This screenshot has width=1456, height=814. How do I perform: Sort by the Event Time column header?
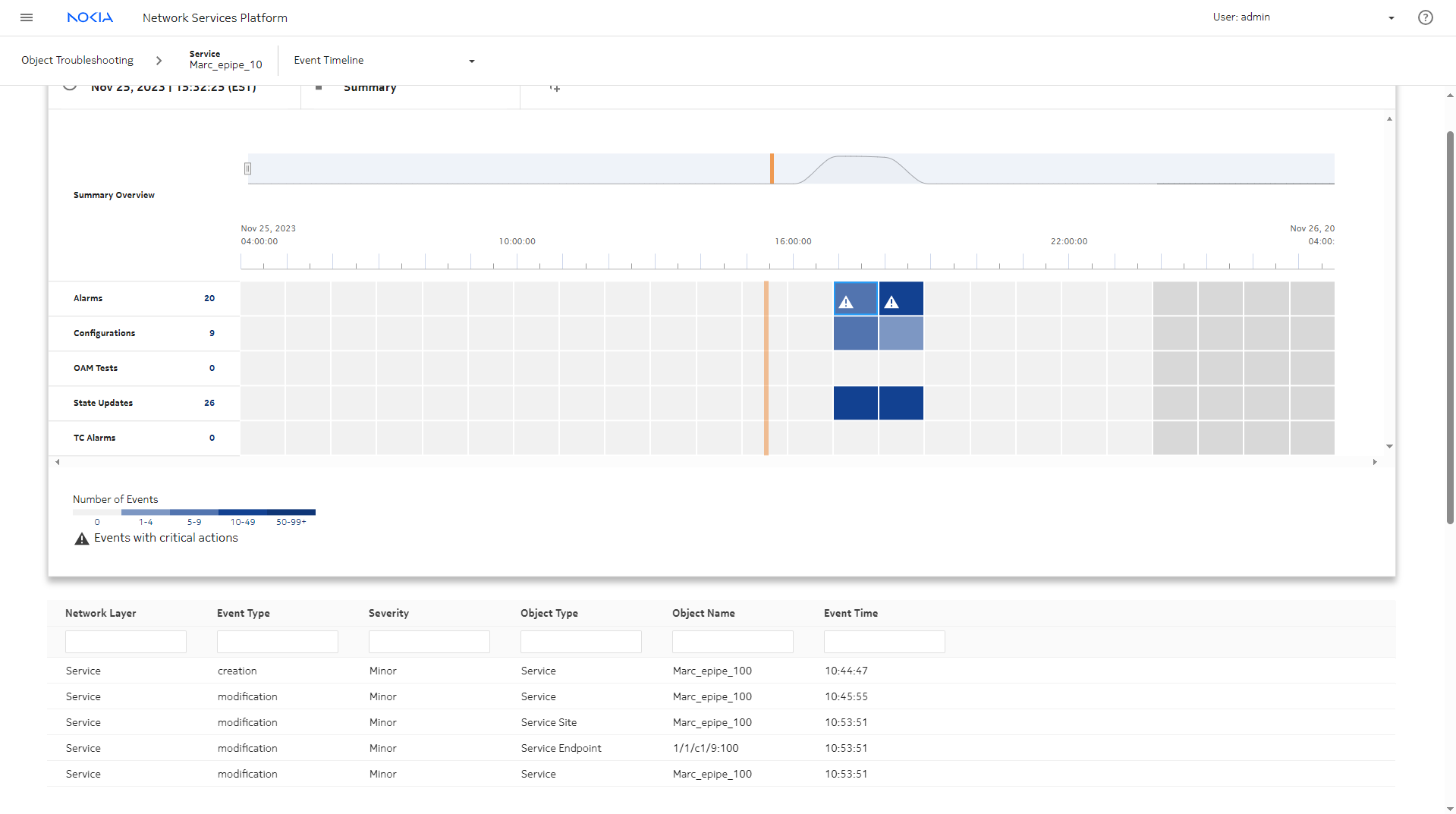pos(851,613)
